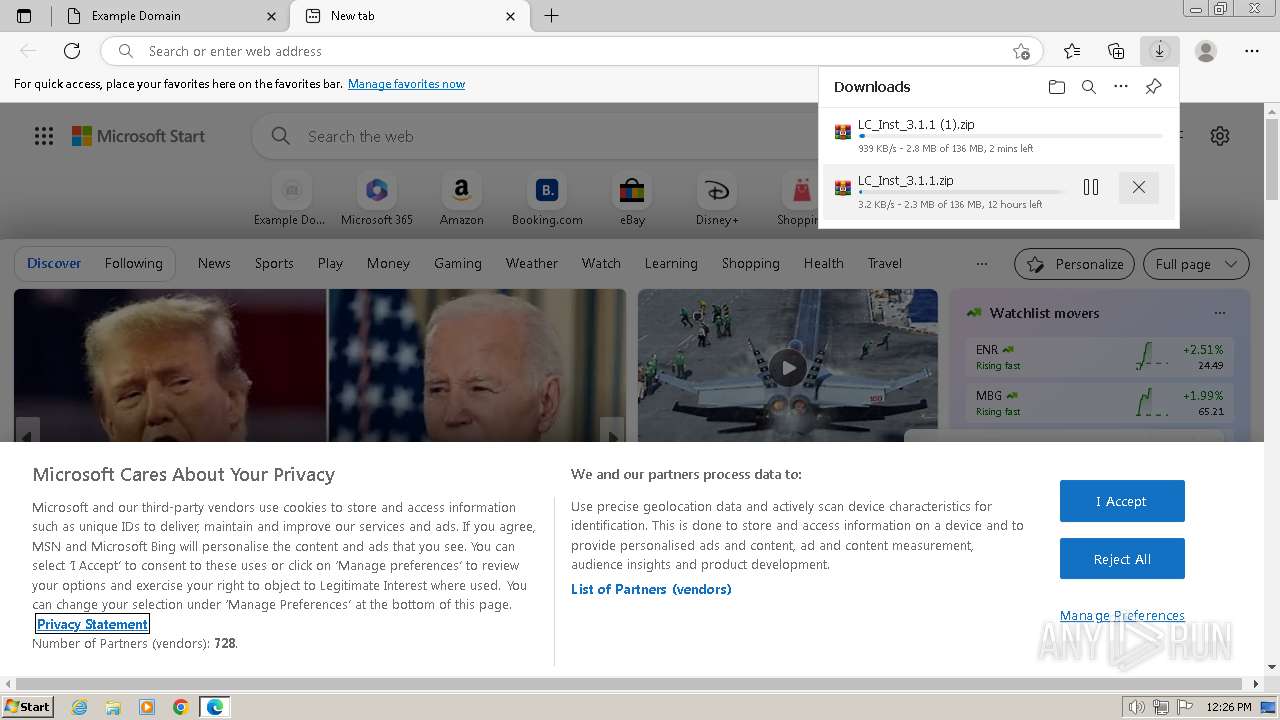Launch Chrome from the taskbar
Screen dimensions: 1280x720
coord(181,707)
